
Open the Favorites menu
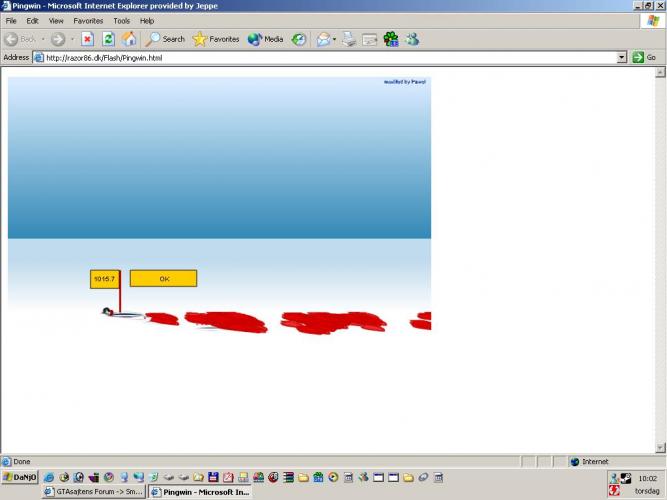(88, 21)
